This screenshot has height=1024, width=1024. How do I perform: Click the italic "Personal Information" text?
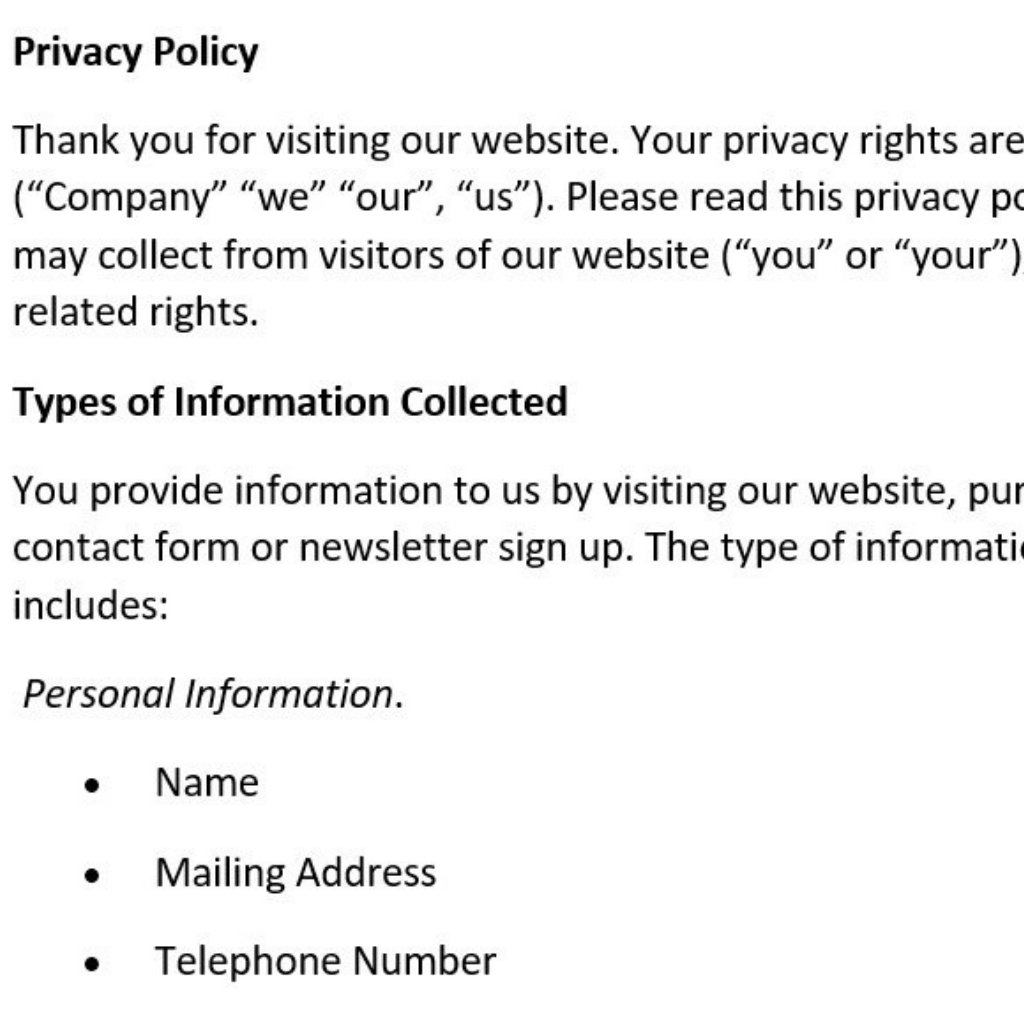click(x=208, y=694)
